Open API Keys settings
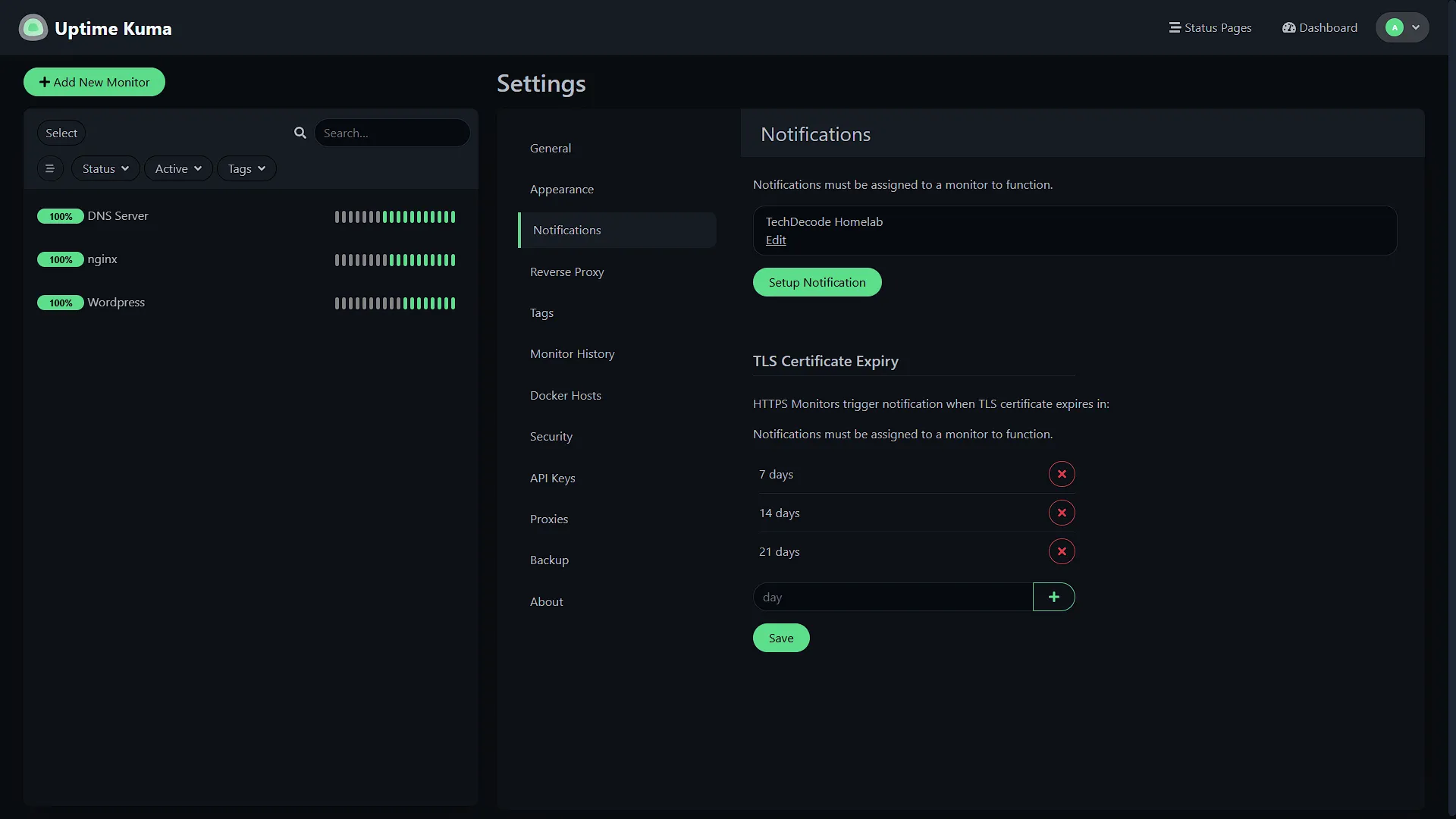 tap(617, 478)
